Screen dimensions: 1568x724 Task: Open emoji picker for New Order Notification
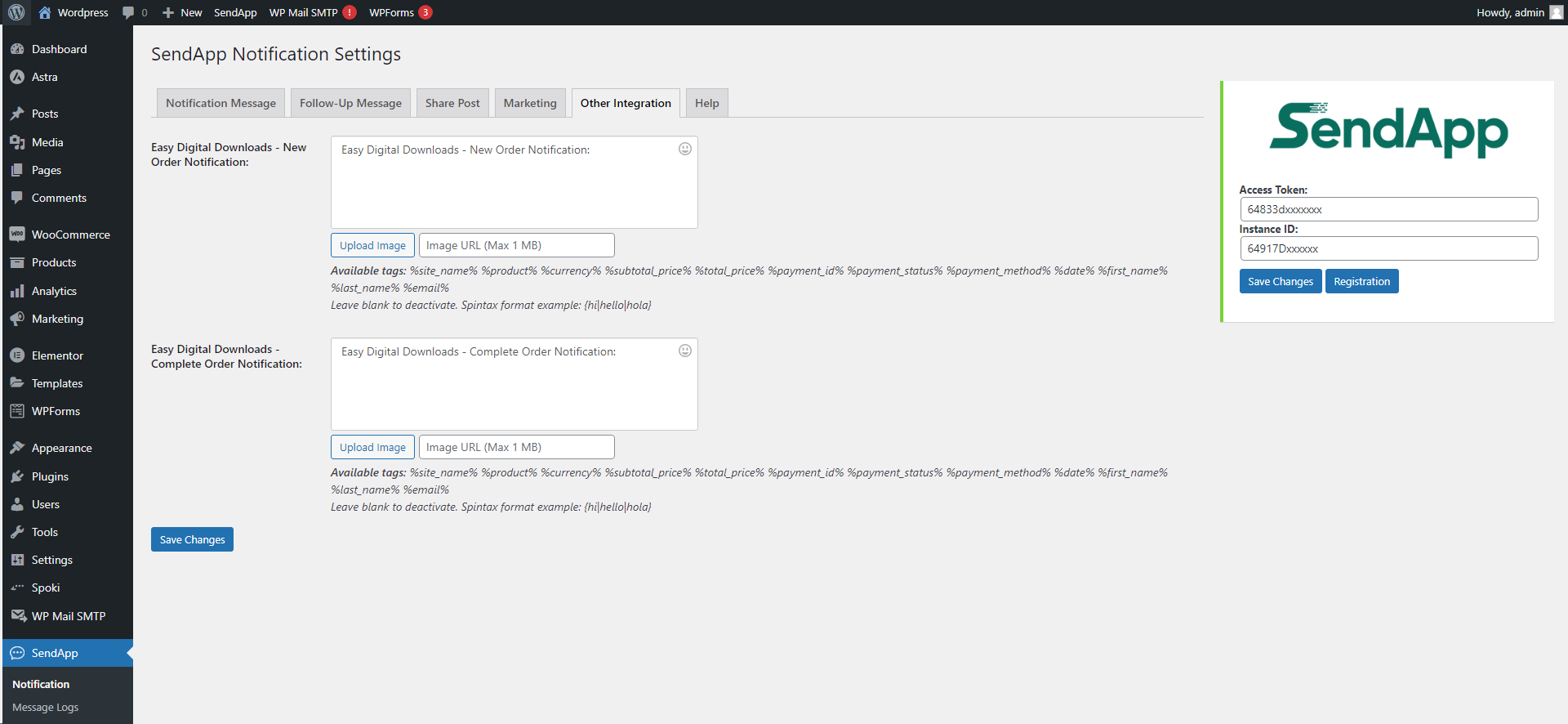685,149
